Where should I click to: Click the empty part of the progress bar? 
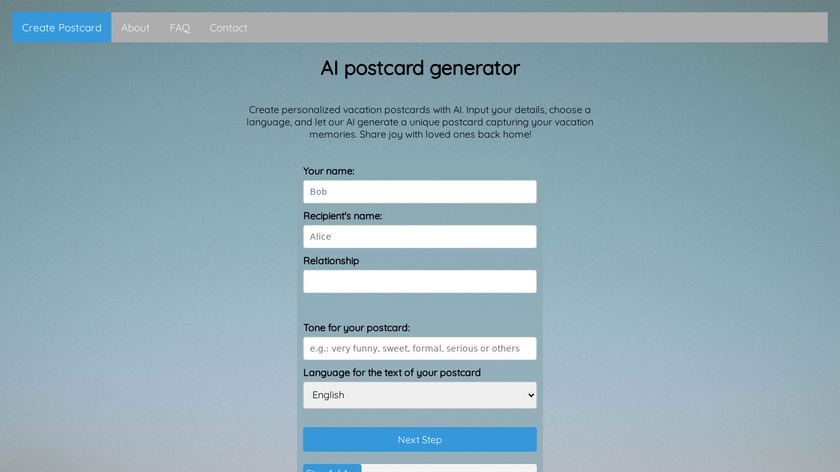(448, 468)
